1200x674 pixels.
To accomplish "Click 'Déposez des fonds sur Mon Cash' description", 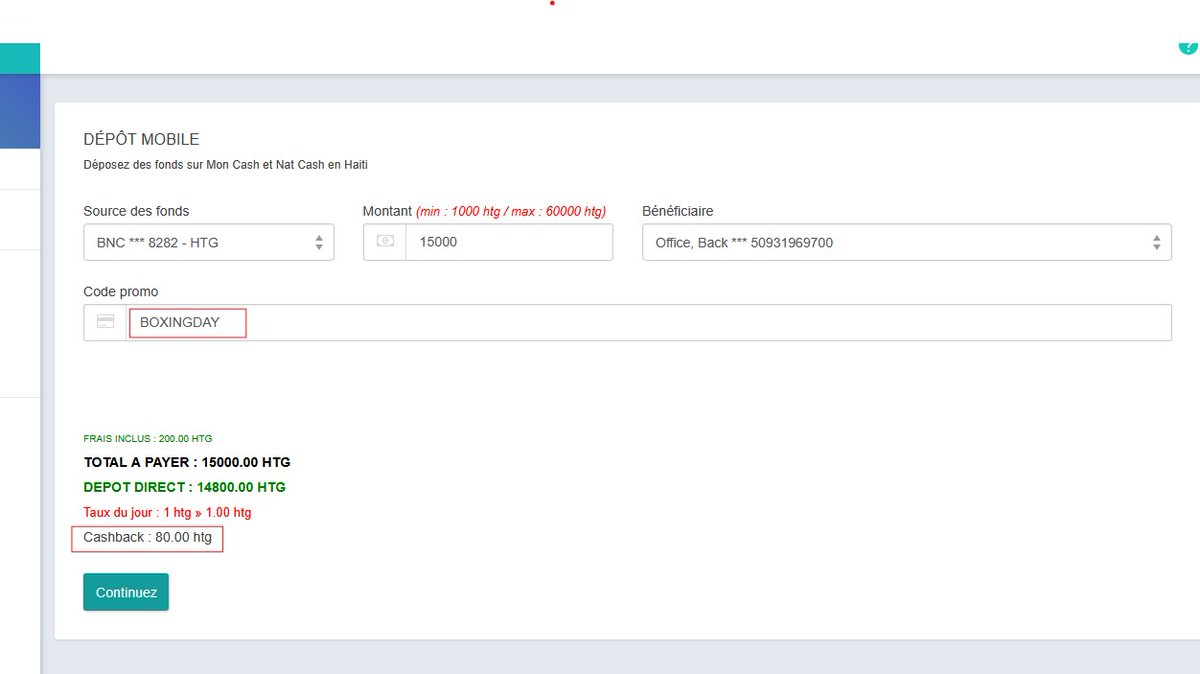I will pyautogui.click(x=226, y=165).
